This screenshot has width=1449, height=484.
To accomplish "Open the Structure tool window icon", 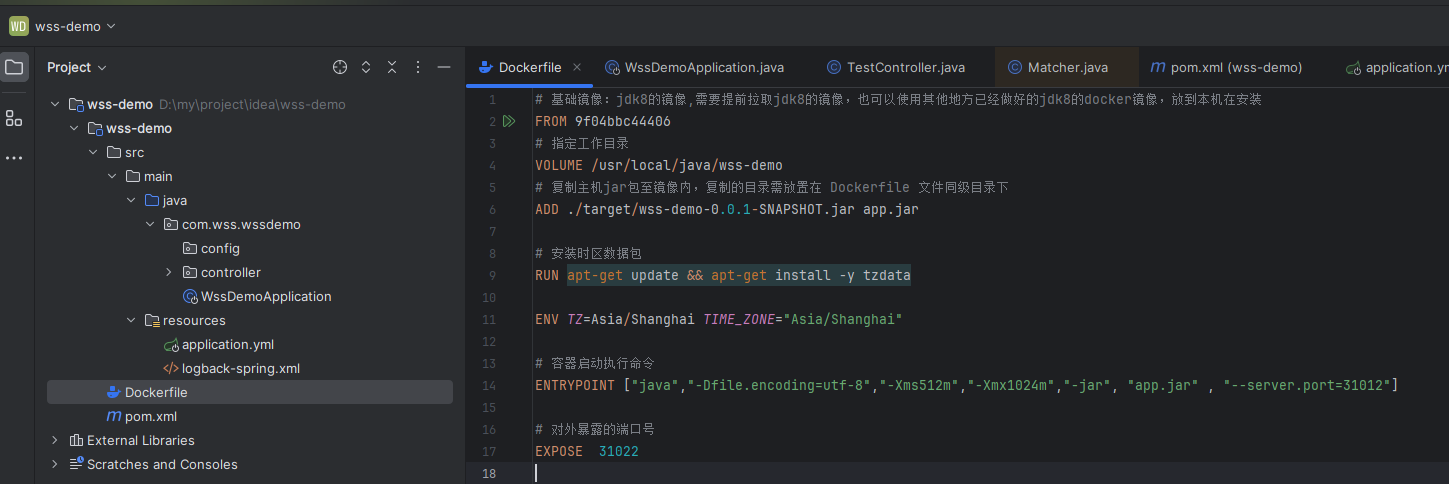I will tap(14, 118).
